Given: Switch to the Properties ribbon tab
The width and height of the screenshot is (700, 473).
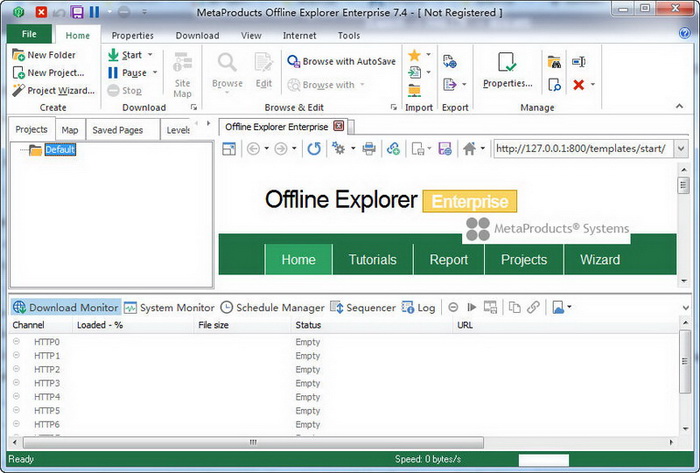Looking at the screenshot, I should pyautogui.click(x=132, y=35).
